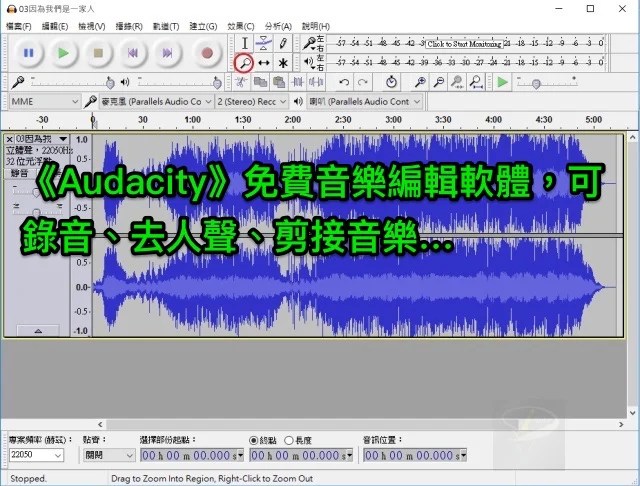Close the track with its X button
640x486 pixels.
tap(9, 139)
